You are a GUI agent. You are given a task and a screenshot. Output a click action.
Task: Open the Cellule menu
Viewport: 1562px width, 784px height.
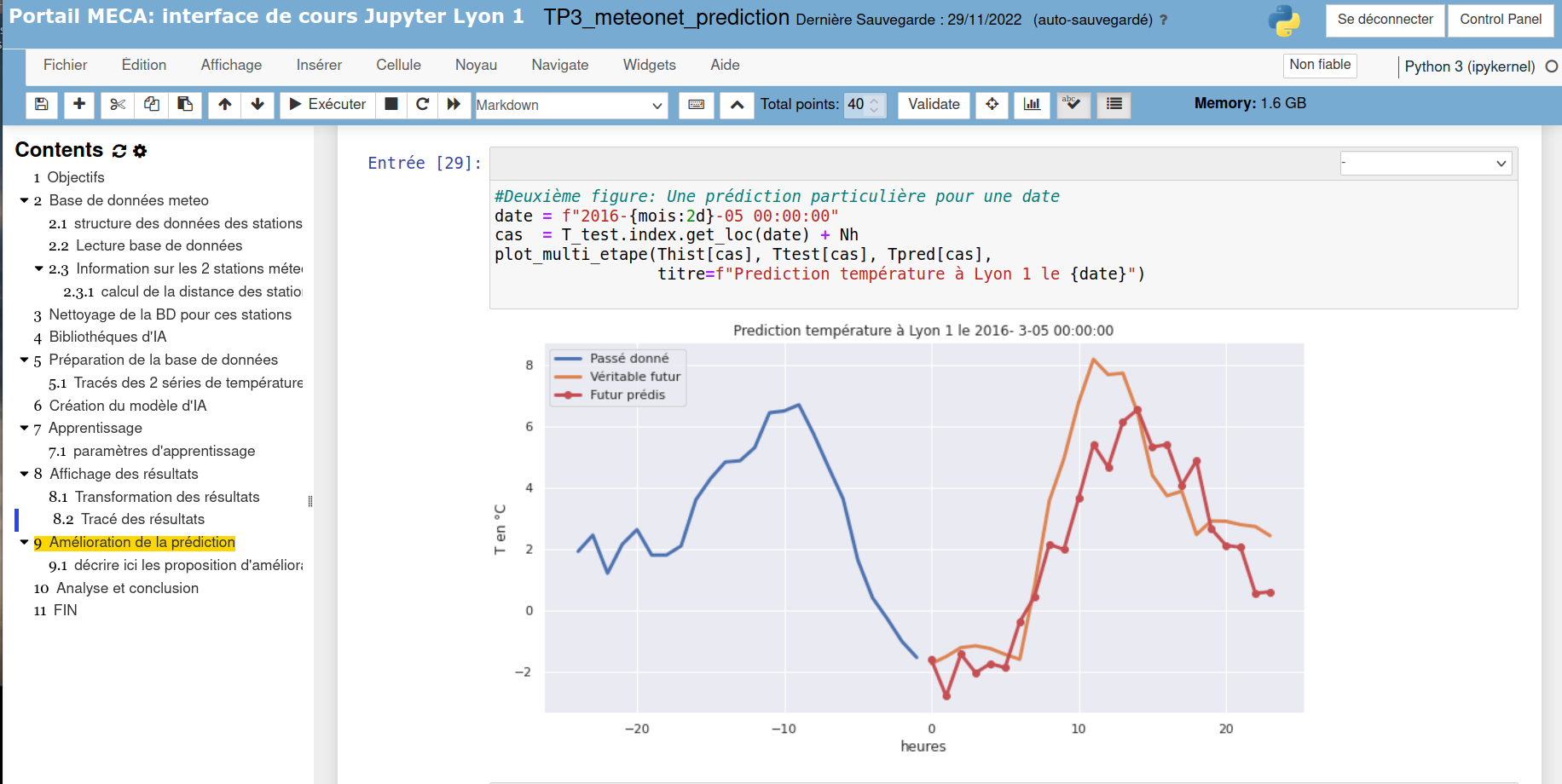(398, 65)
